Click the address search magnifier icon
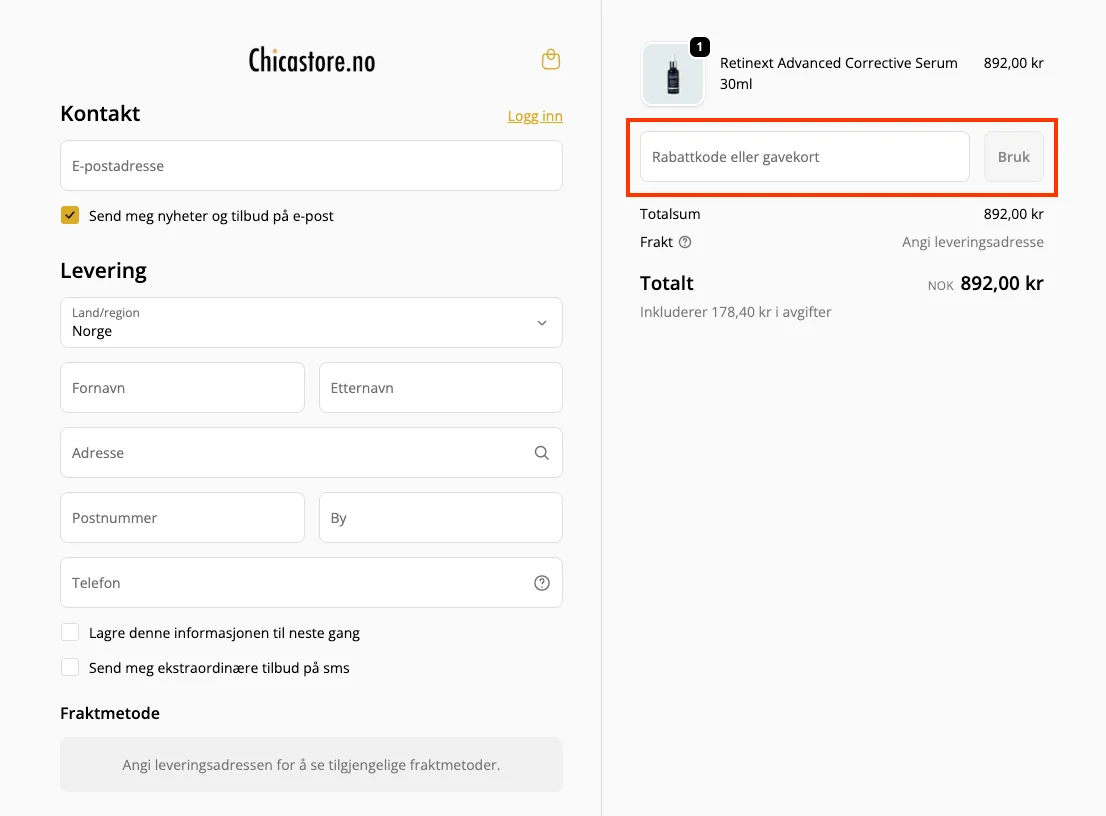Image resolution: width=1106 pixels, height=816 pixels. click(x=542, y=453)
